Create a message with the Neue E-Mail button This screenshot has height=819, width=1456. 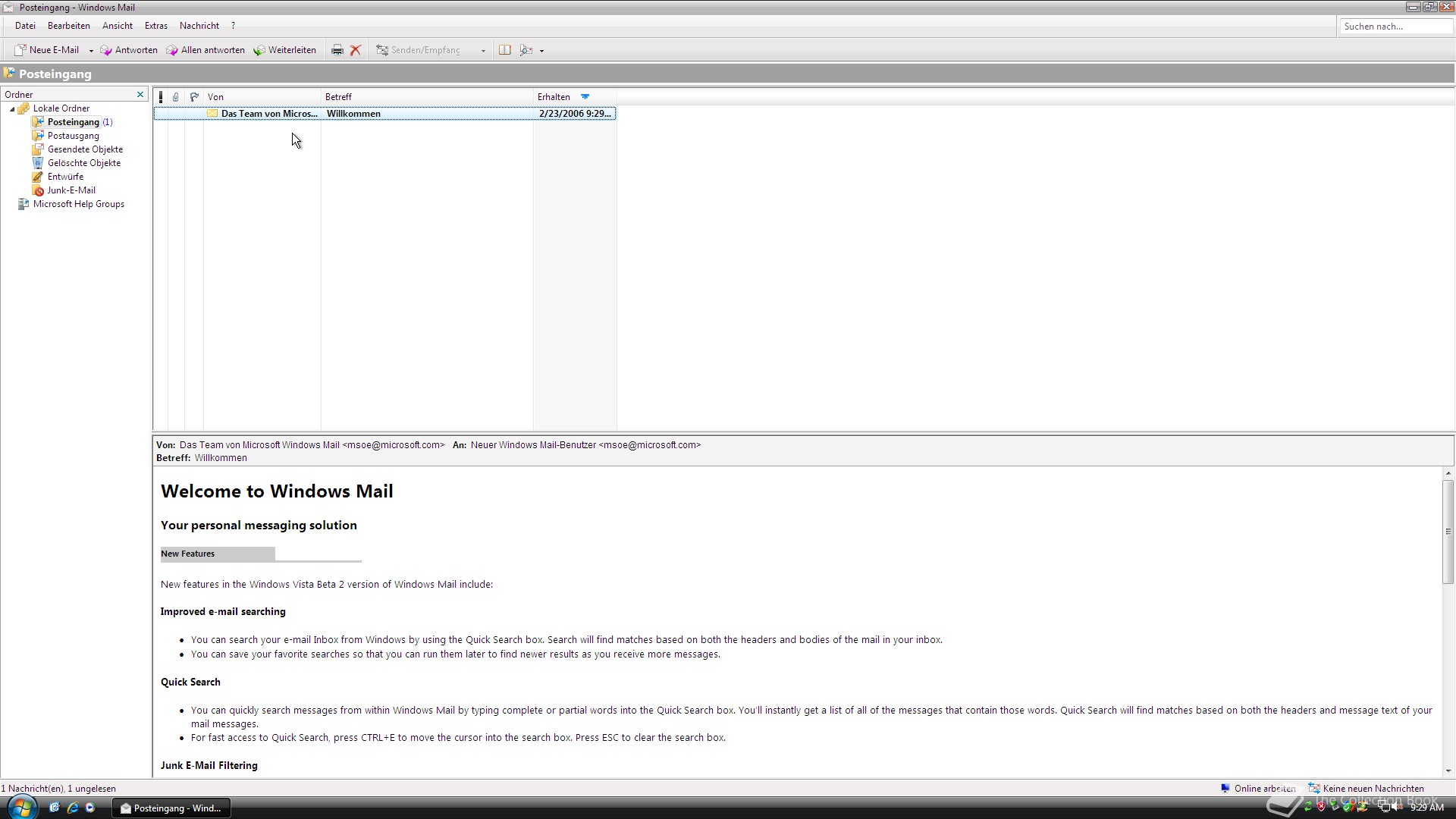click(46, 50)
